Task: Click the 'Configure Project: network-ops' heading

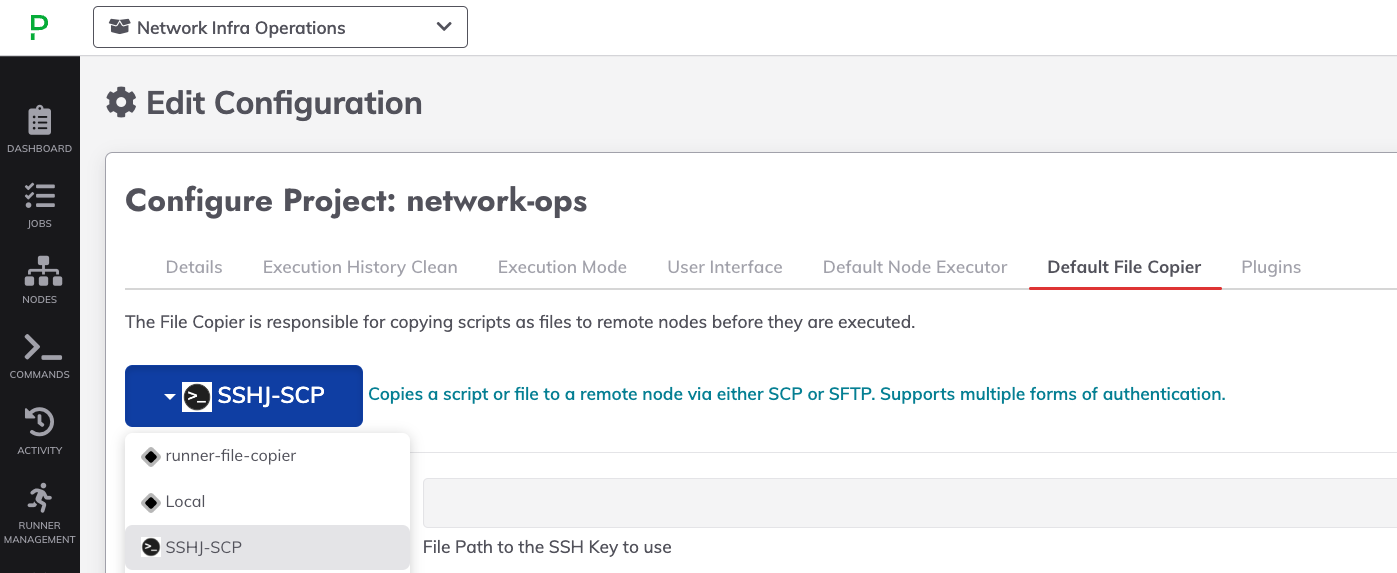Action: point(356,201)
